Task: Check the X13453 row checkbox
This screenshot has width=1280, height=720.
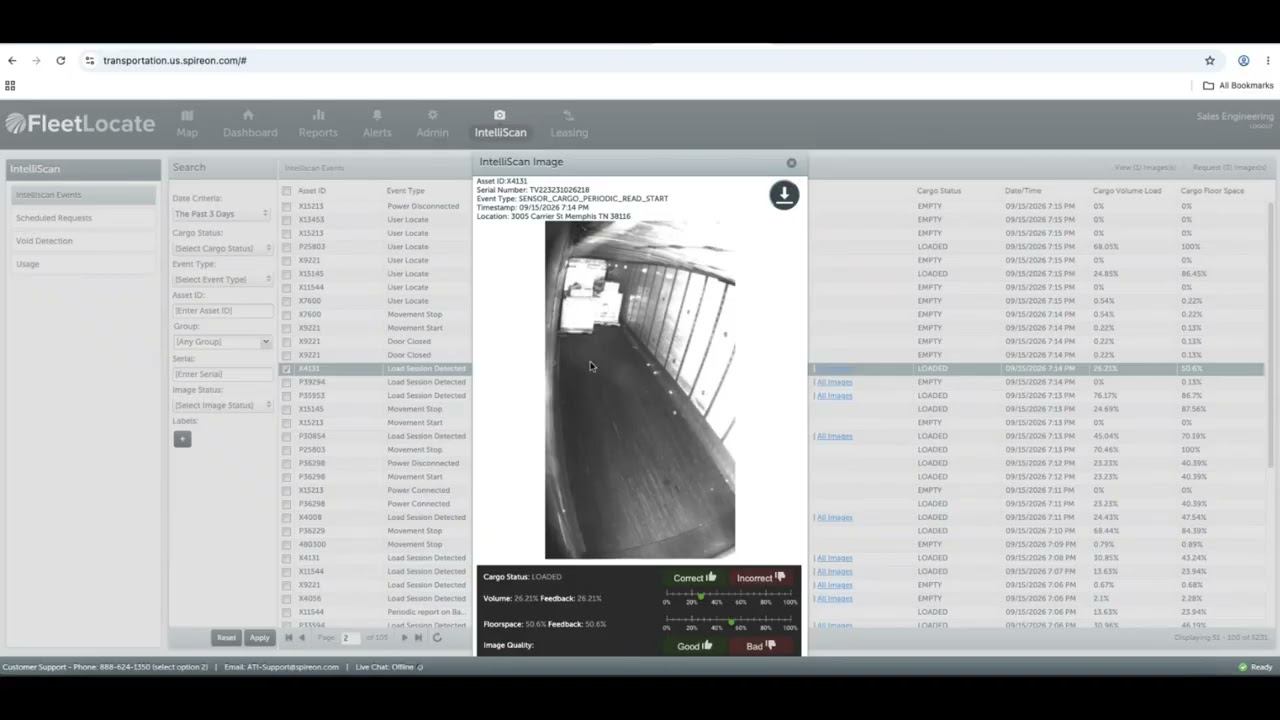Action: 287,220
